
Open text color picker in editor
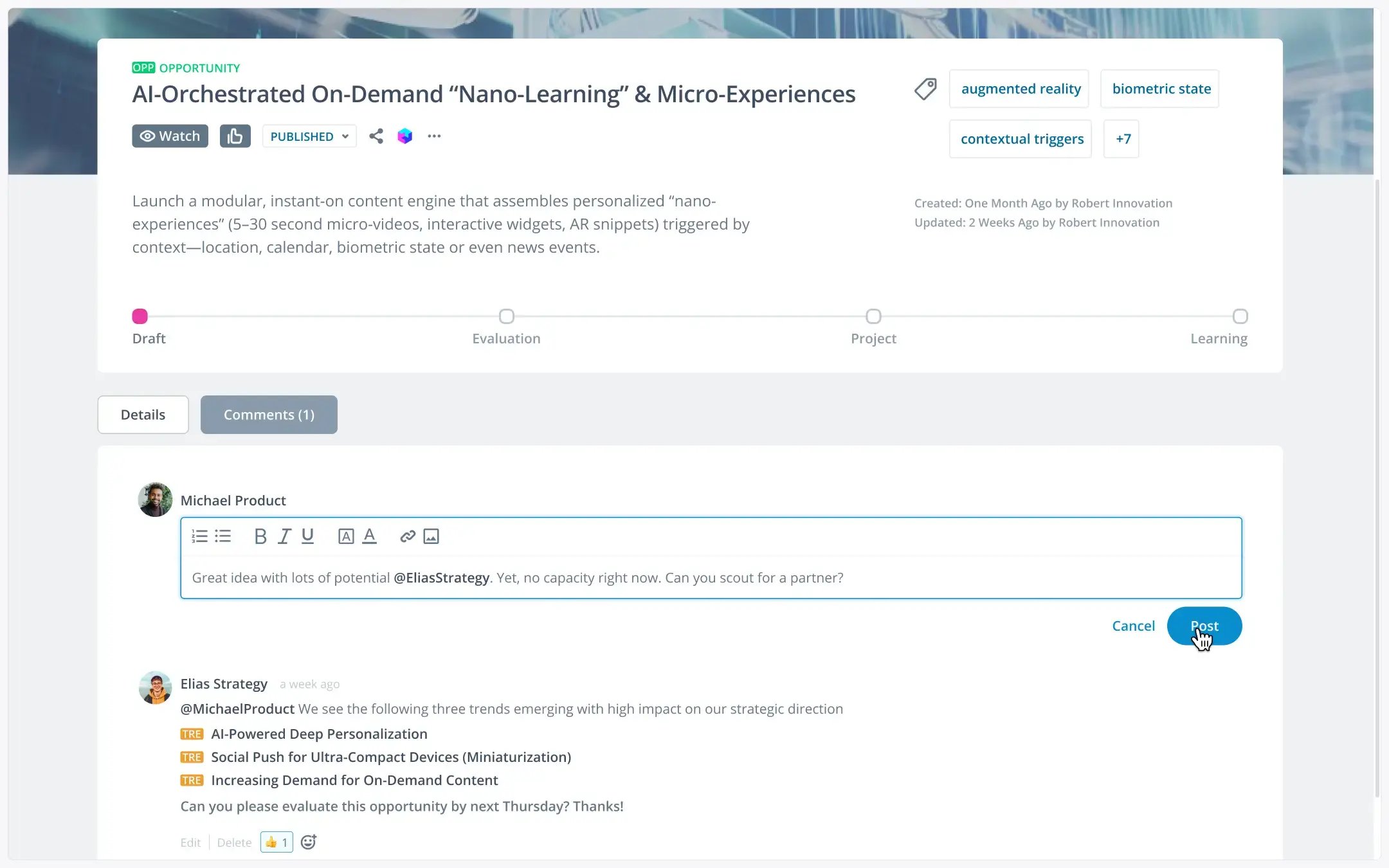pyautogui.click(x=369, y=536)
